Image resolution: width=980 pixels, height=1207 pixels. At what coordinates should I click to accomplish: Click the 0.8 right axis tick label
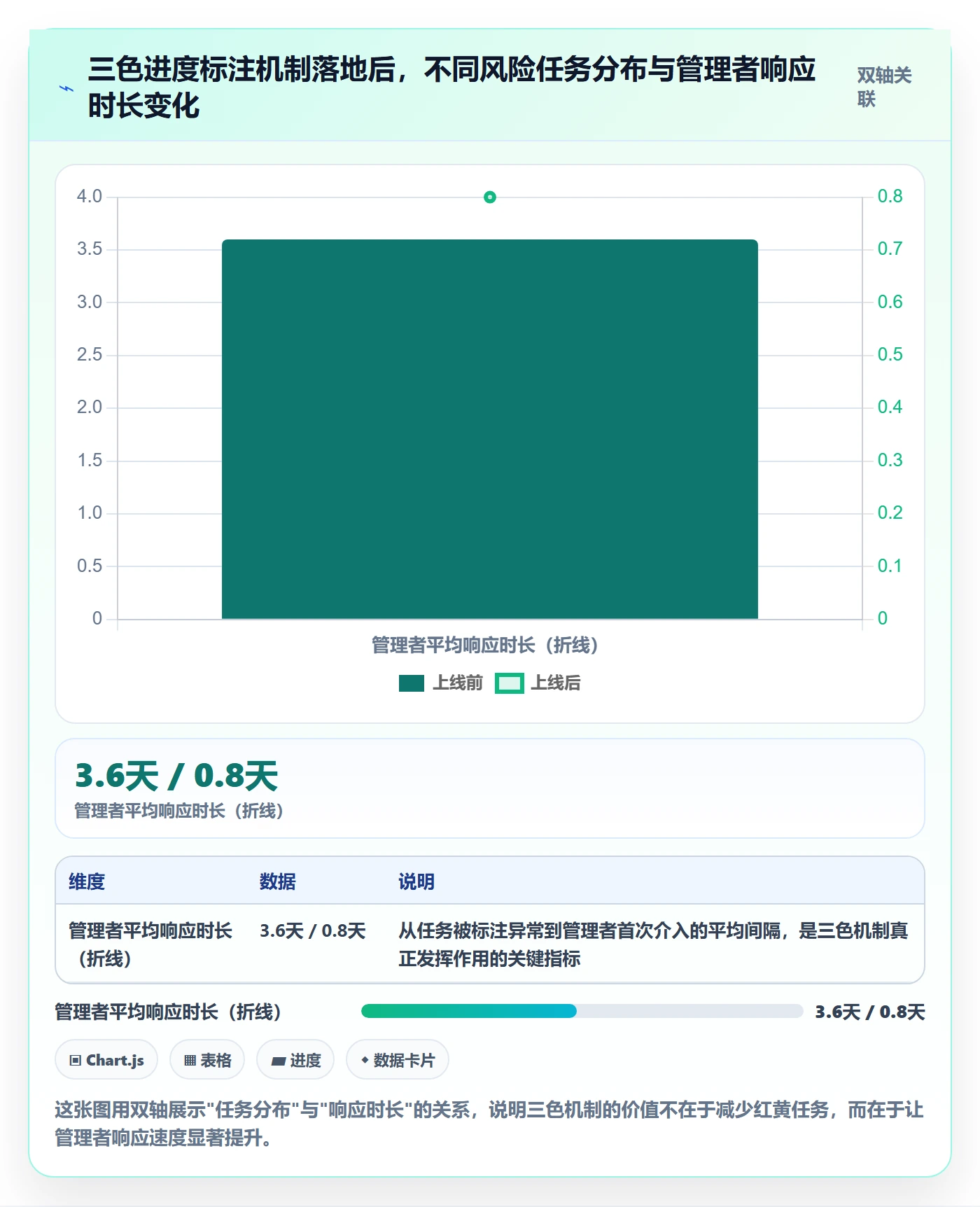(890, 196)
